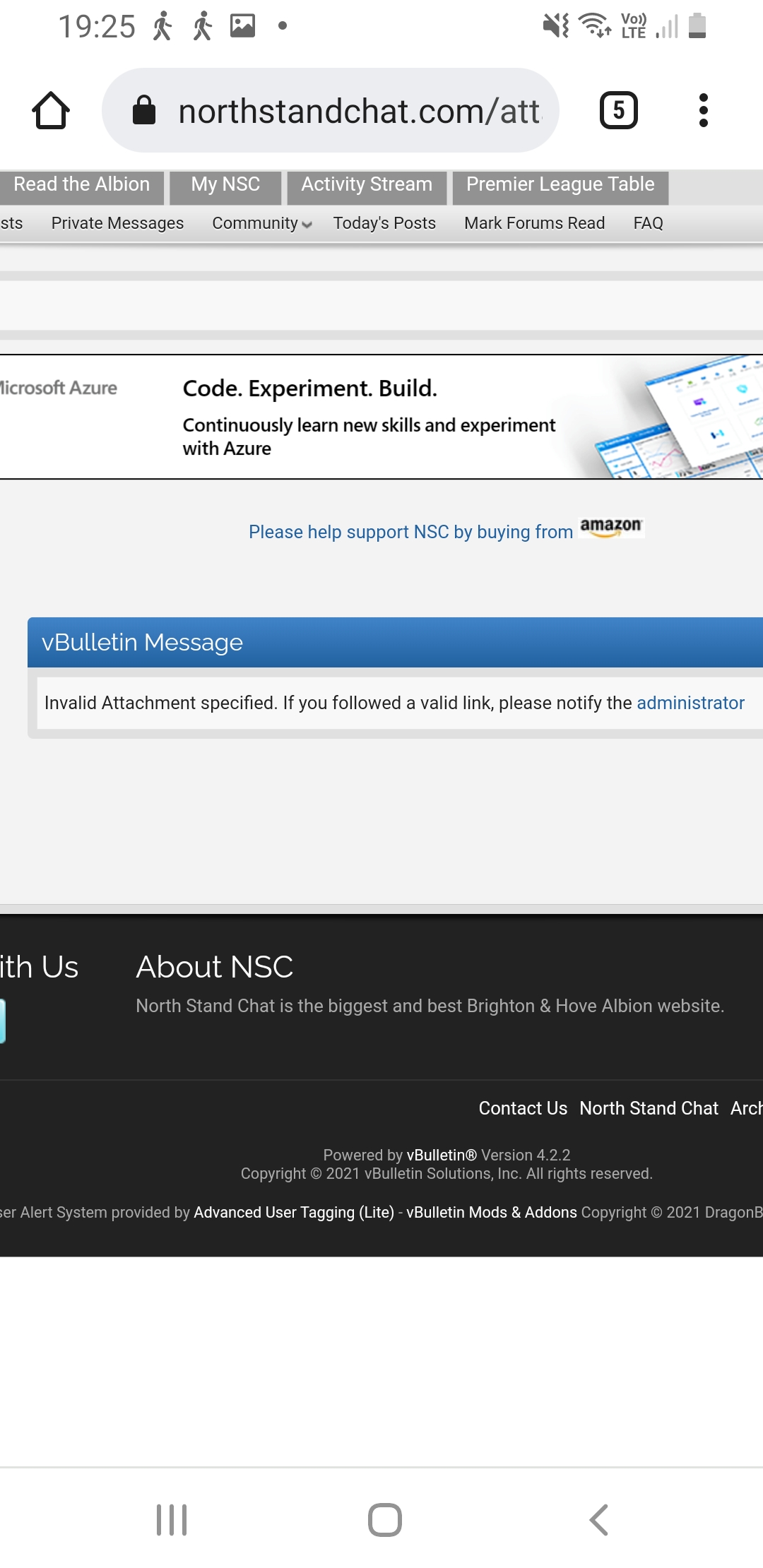Tap the Android back navigation arrow
This screenshot has height=1568, width=763.
[x=598, y=1519]
